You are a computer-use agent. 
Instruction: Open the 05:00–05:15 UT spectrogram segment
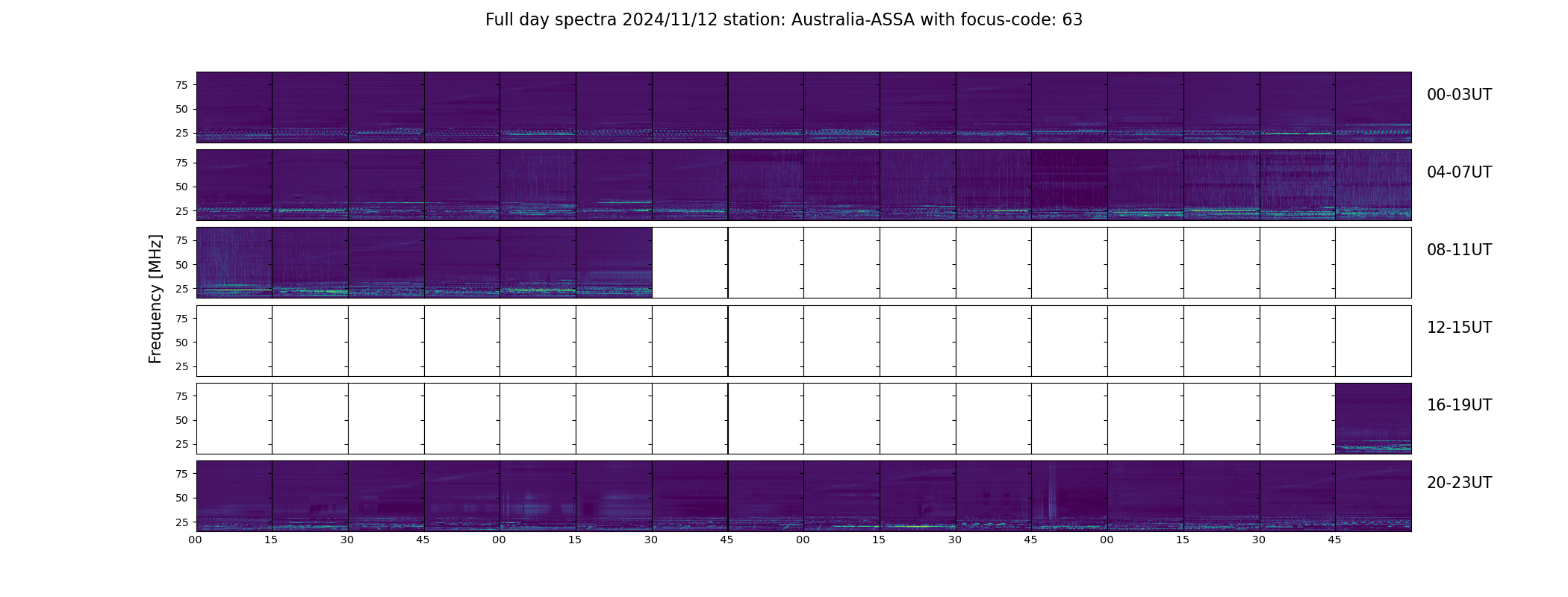(538, 185)
